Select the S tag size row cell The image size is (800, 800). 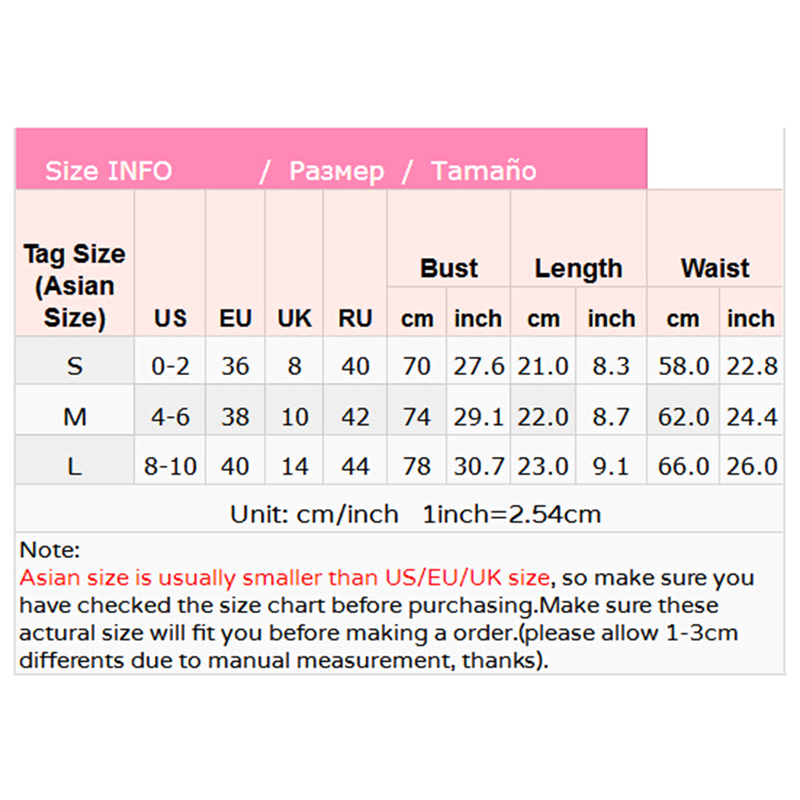[75, 366]
